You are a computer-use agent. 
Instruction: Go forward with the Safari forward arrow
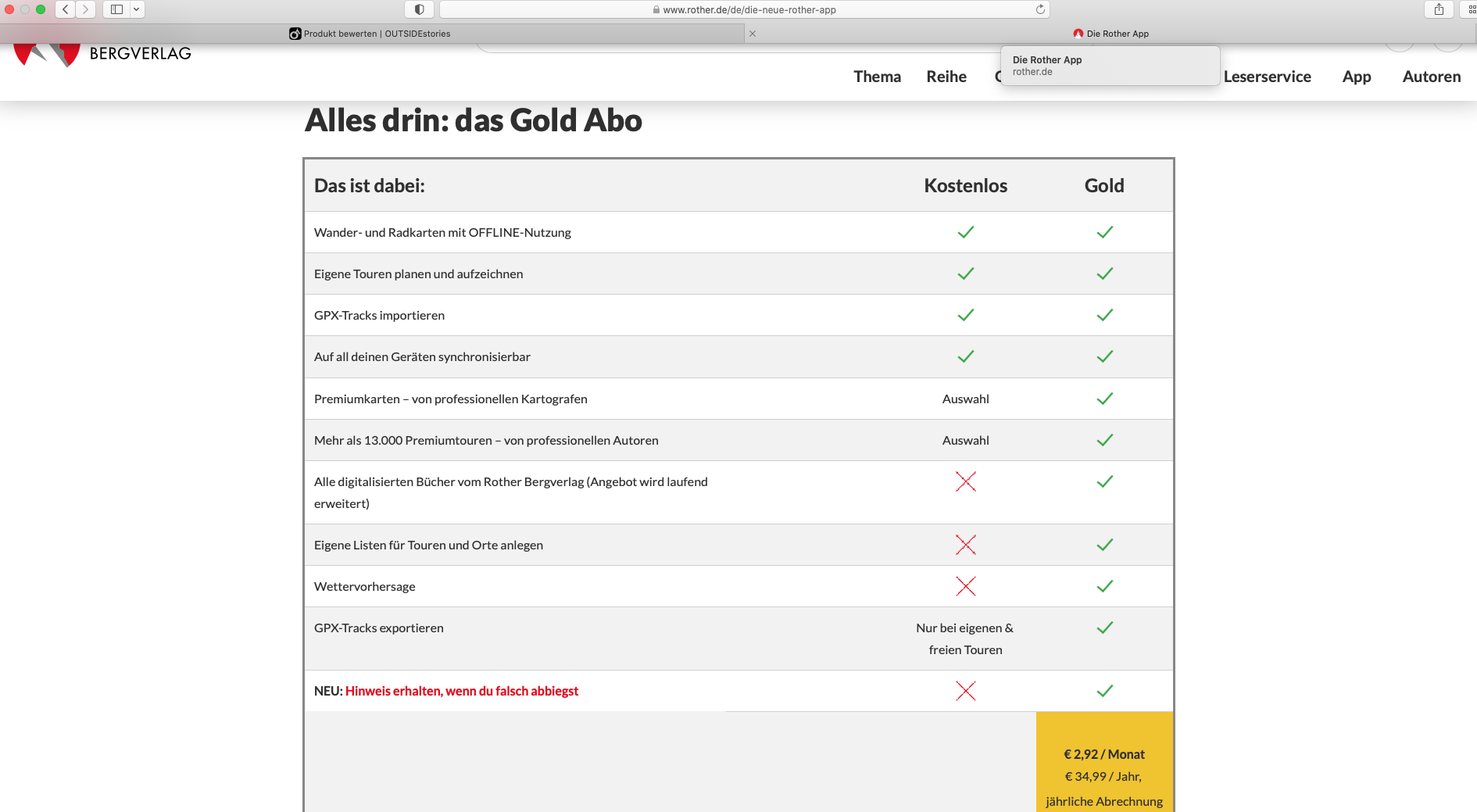(86, 9)
